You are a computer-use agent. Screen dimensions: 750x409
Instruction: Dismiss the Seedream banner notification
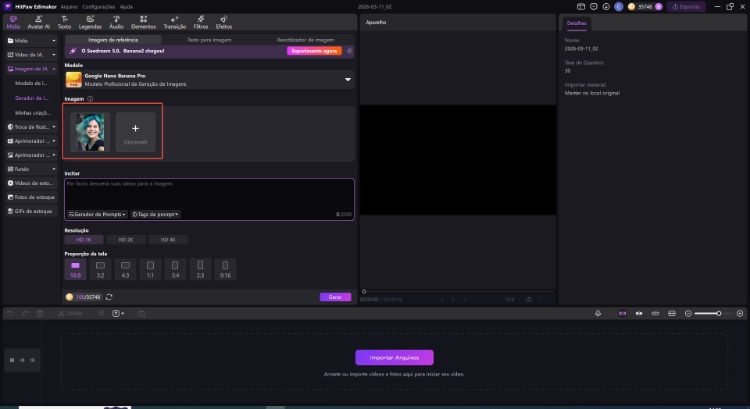coord(349,50)
